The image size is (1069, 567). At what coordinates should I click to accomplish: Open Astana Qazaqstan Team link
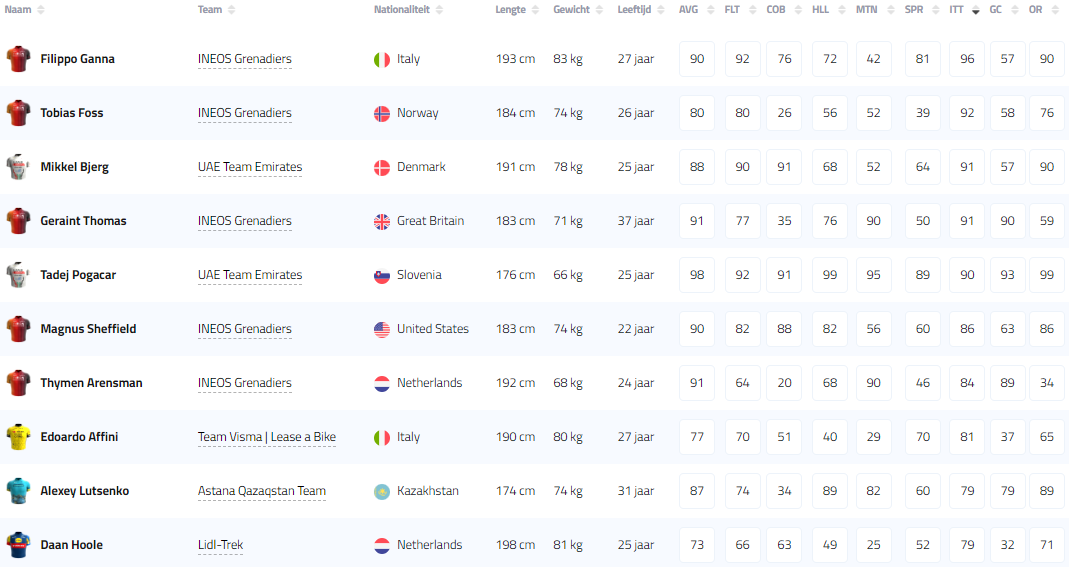[261, 491]
